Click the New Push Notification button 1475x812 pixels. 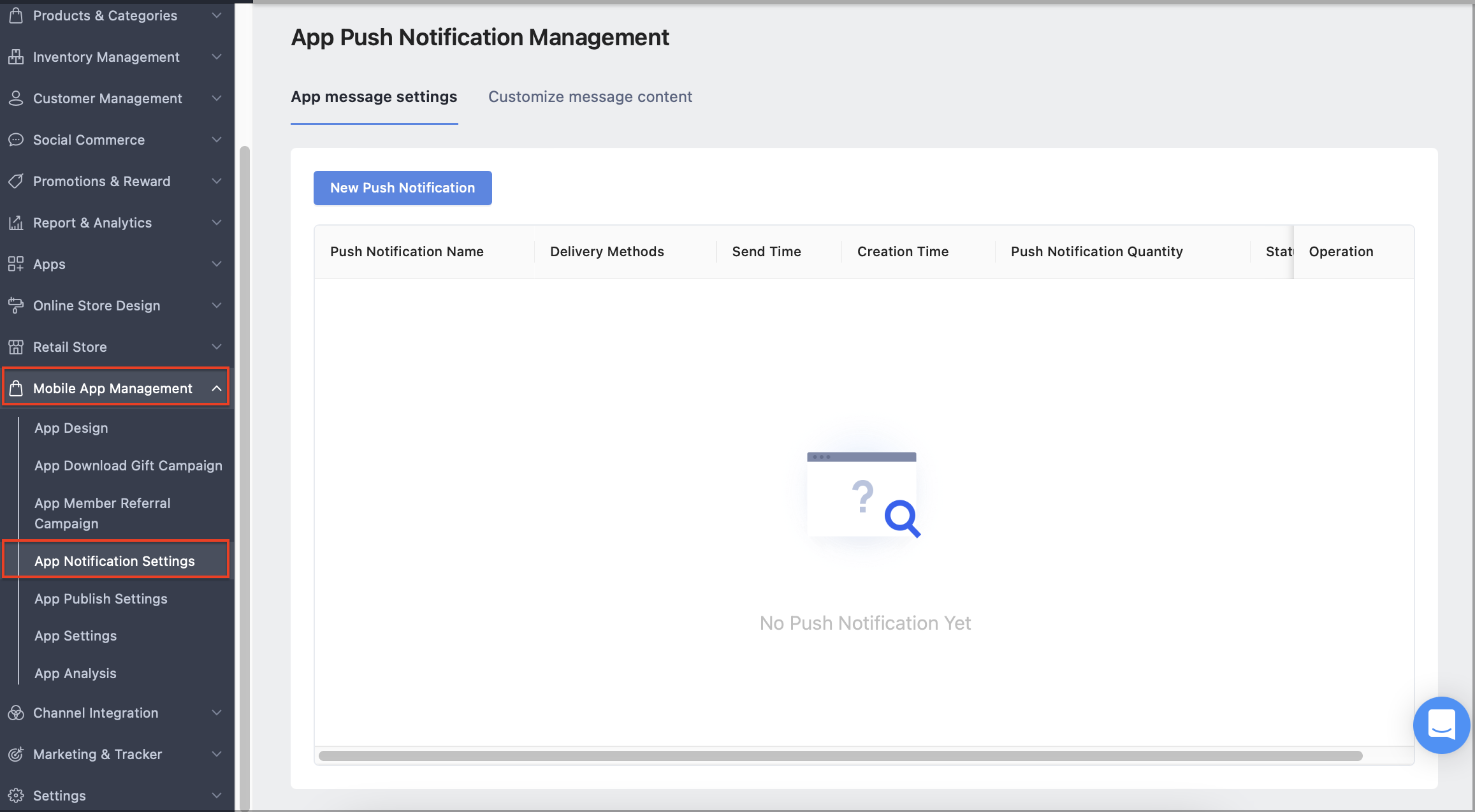[402, 187]
